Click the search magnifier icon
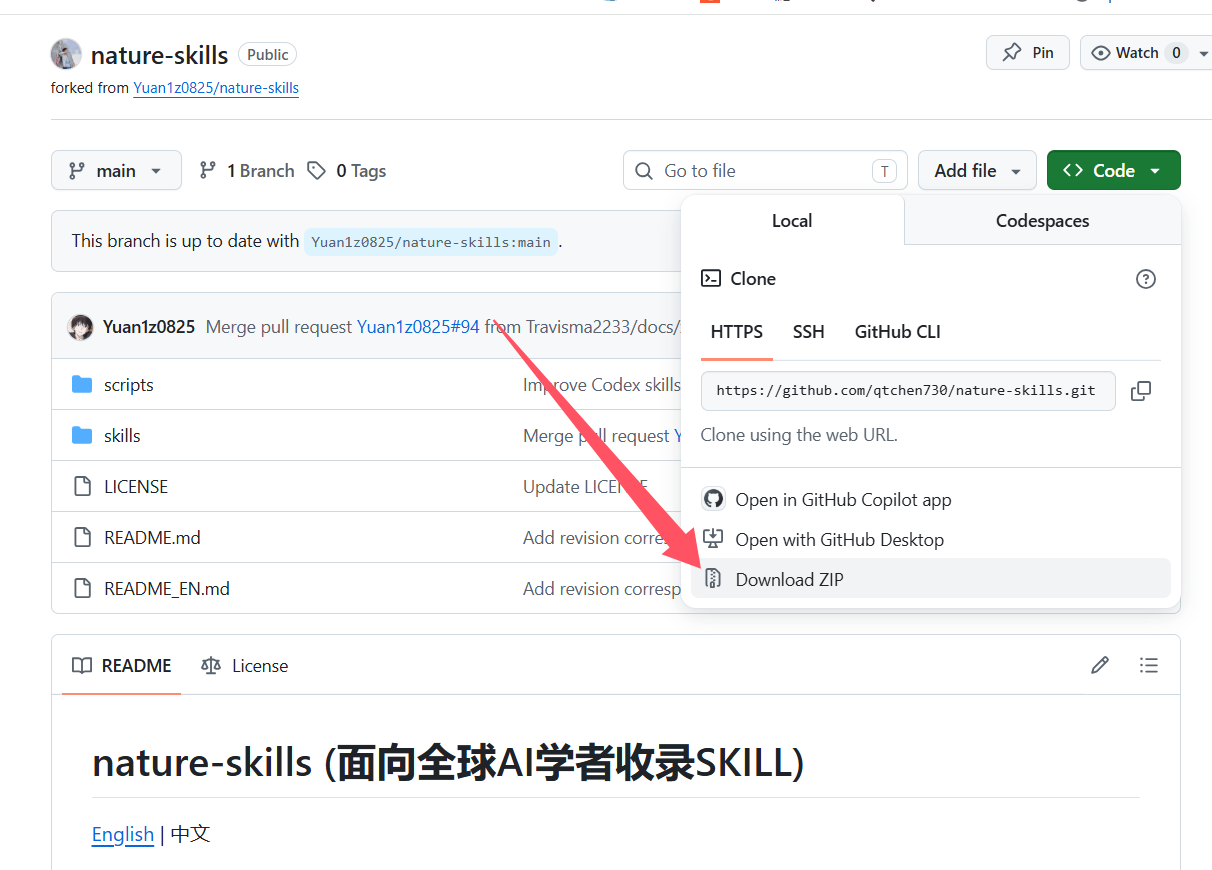 point(645,171)
